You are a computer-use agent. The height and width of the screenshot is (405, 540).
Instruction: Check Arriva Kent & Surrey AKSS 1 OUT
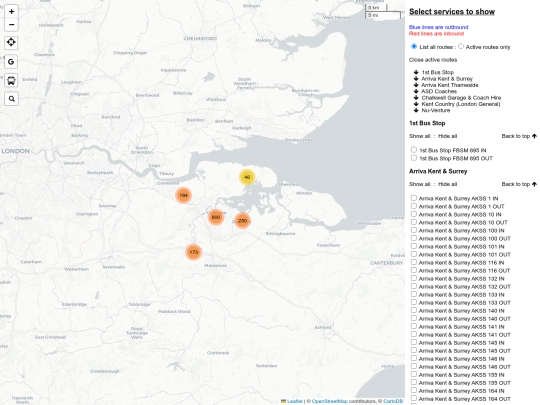414,206
